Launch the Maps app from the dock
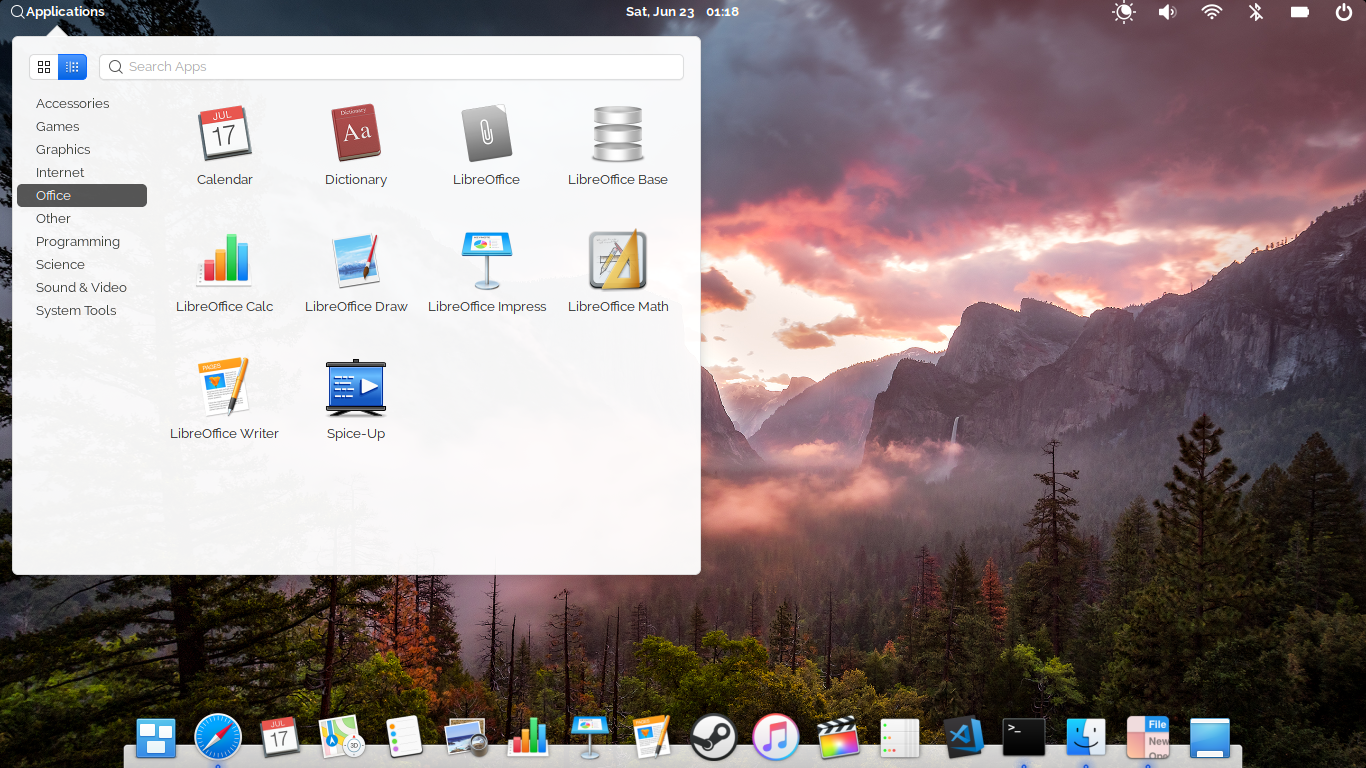The image size is (1366, 768). click(x=342, y=738)
